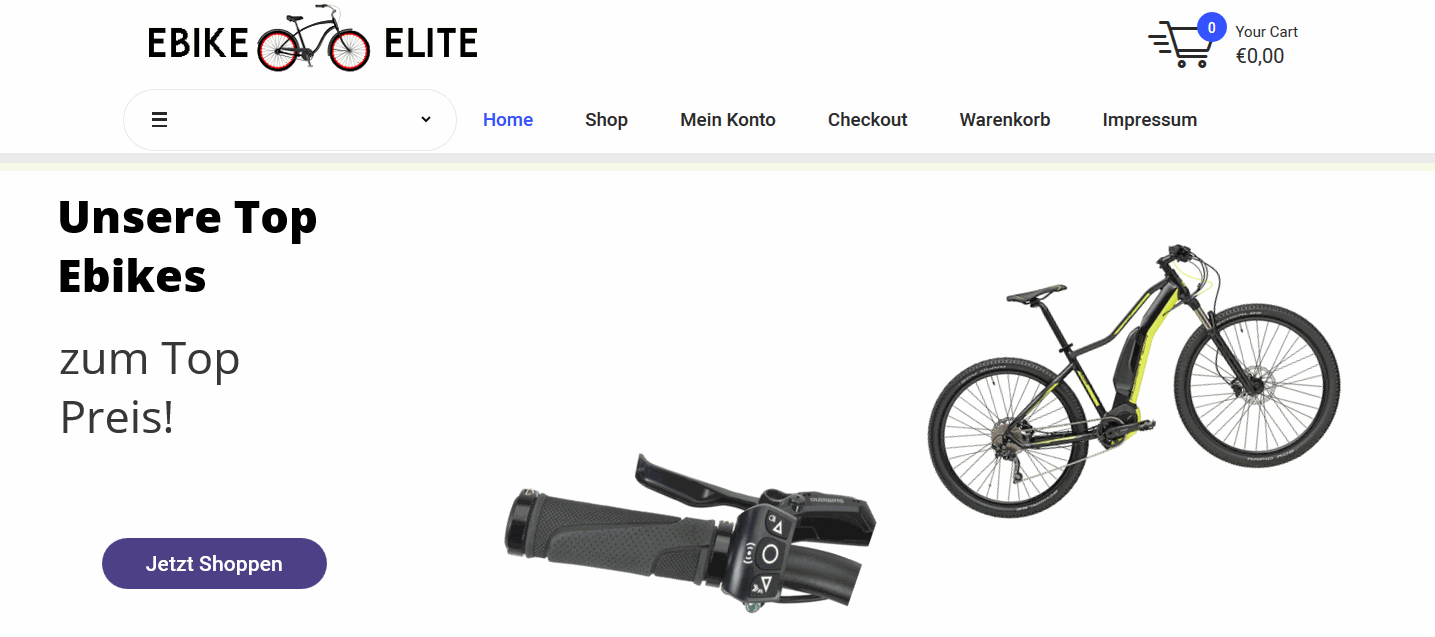Click the zum Top Preis! text

150,388
